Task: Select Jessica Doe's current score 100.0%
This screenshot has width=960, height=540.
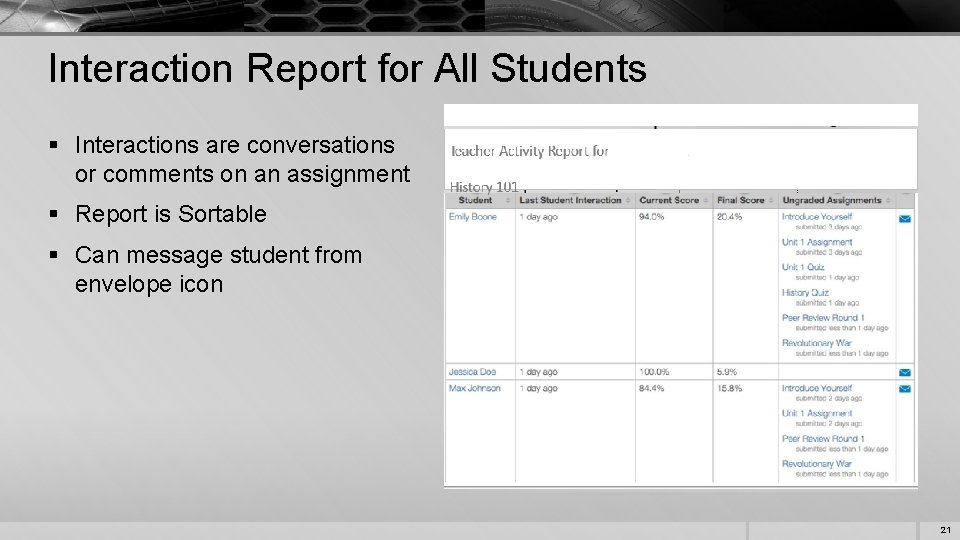Action: point(654,372)
